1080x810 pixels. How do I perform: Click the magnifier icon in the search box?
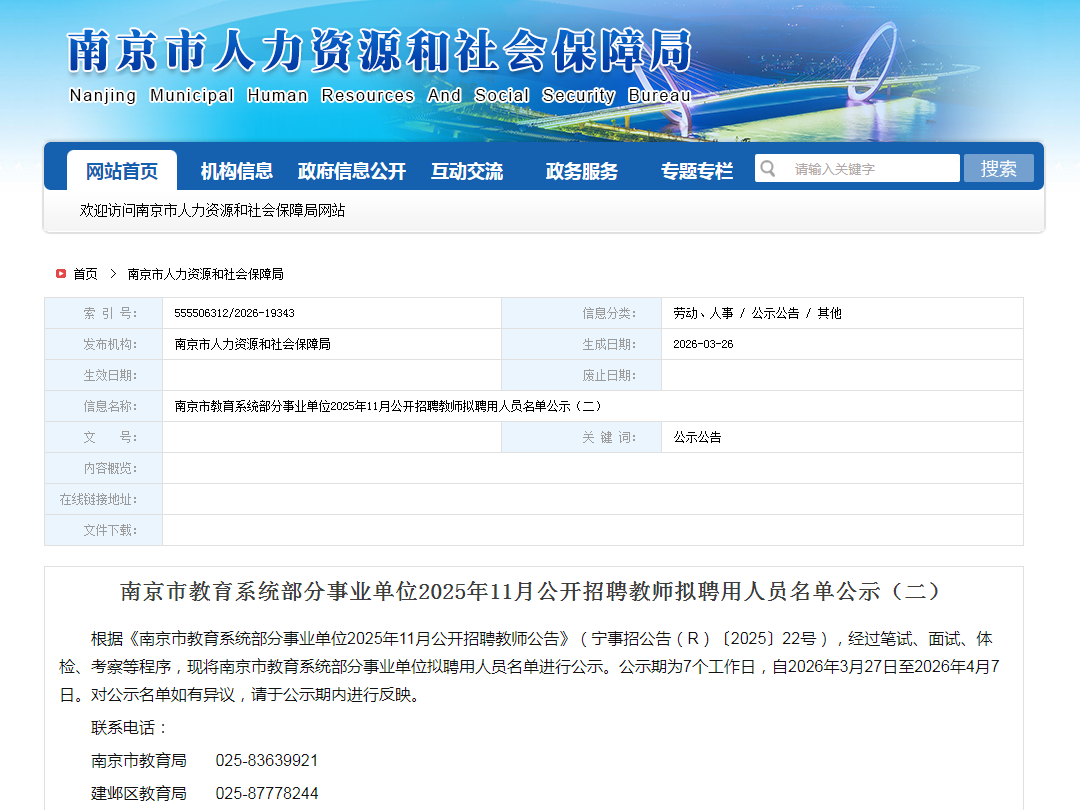[768, 168]
